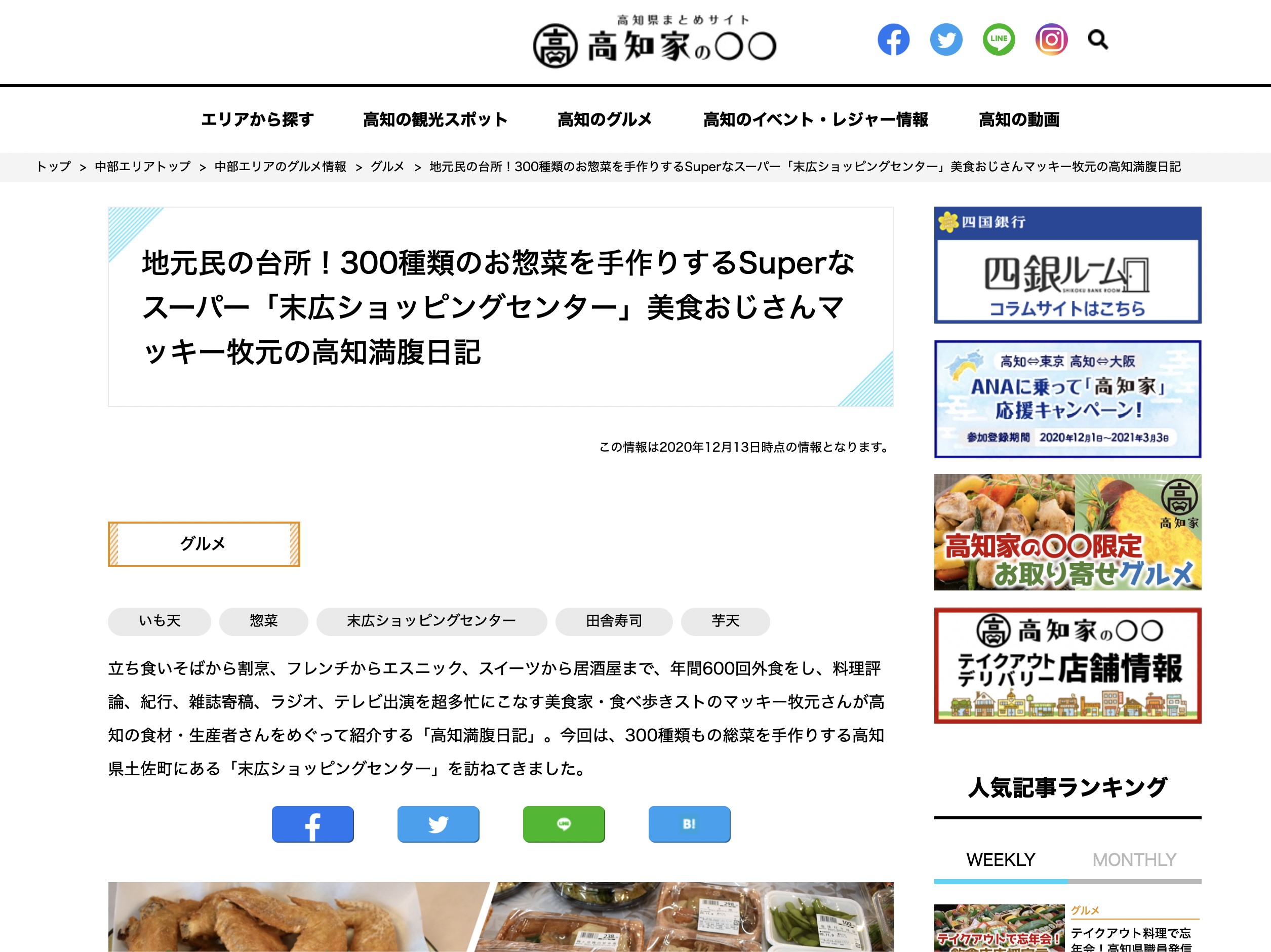This screenshot has width=1271, height=952.
Task: Click the 中部エリアトップ breadcrumb link
Action: 142,167
